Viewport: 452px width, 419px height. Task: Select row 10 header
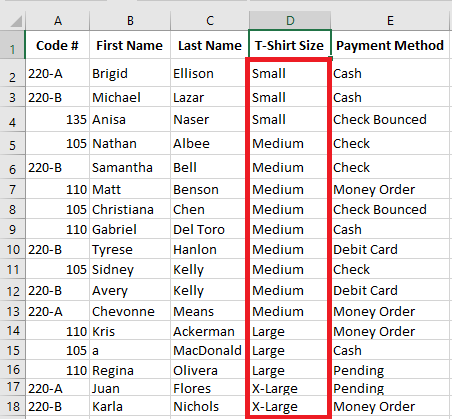(13, 249)
